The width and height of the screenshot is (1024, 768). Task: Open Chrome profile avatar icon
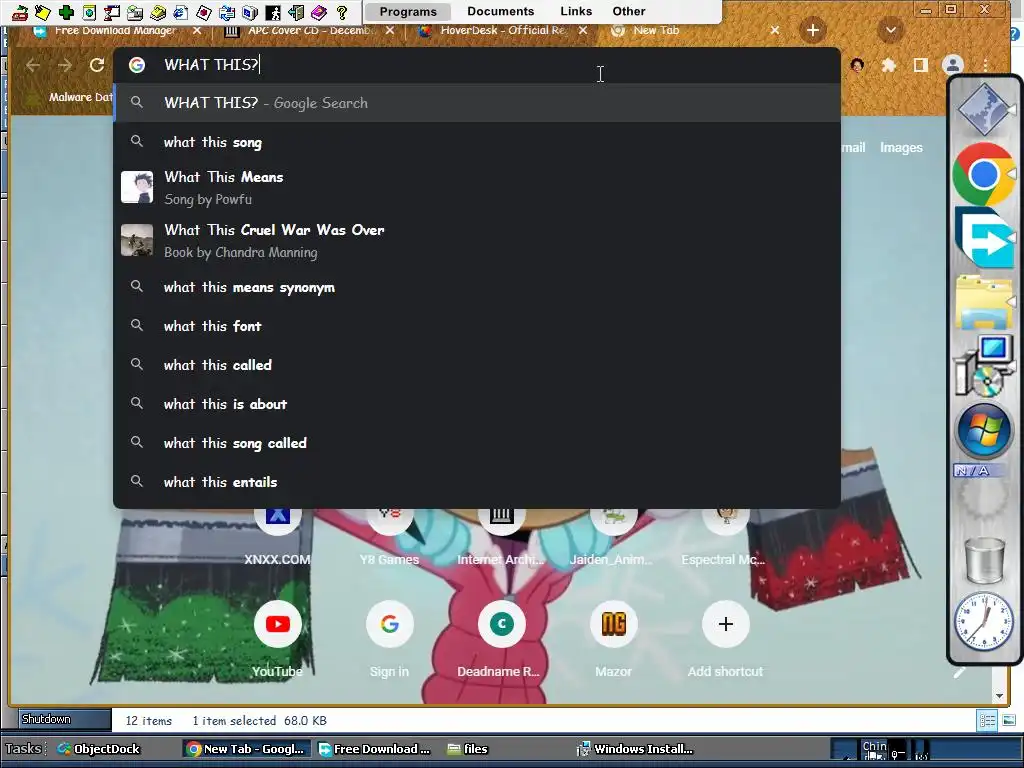pos(953,65)
